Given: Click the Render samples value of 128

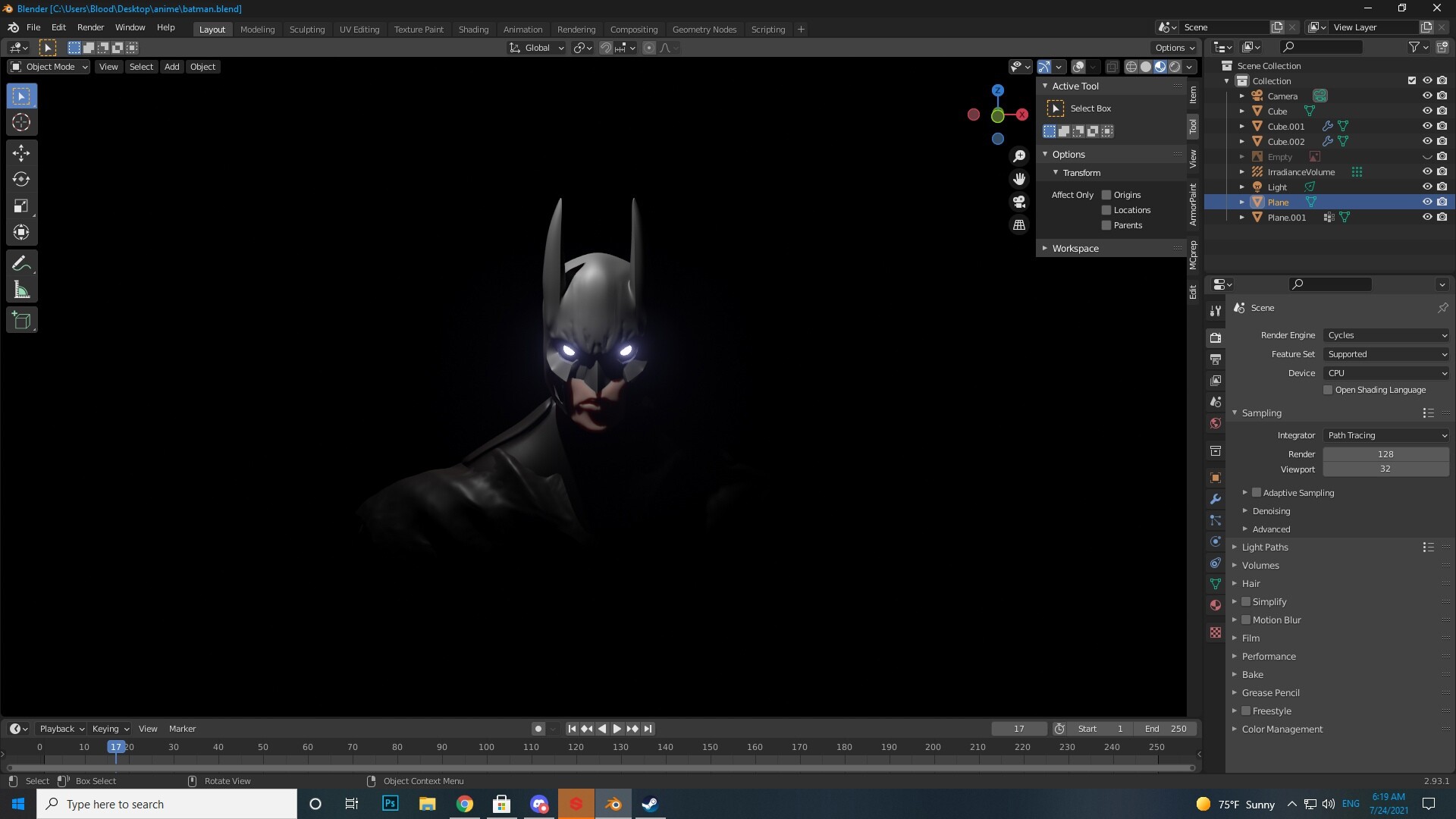Looking at the screenshot, I should coord(1385,453).
